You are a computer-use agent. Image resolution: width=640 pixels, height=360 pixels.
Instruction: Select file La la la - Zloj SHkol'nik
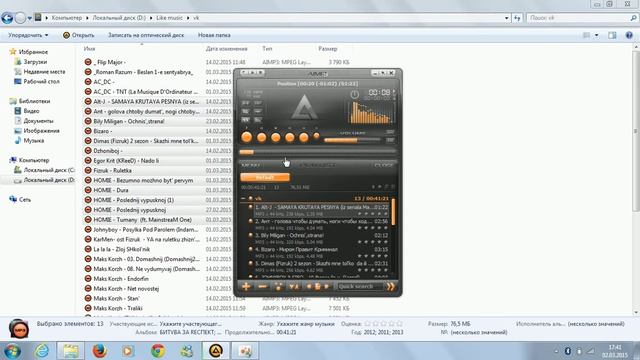coord(117,249)
